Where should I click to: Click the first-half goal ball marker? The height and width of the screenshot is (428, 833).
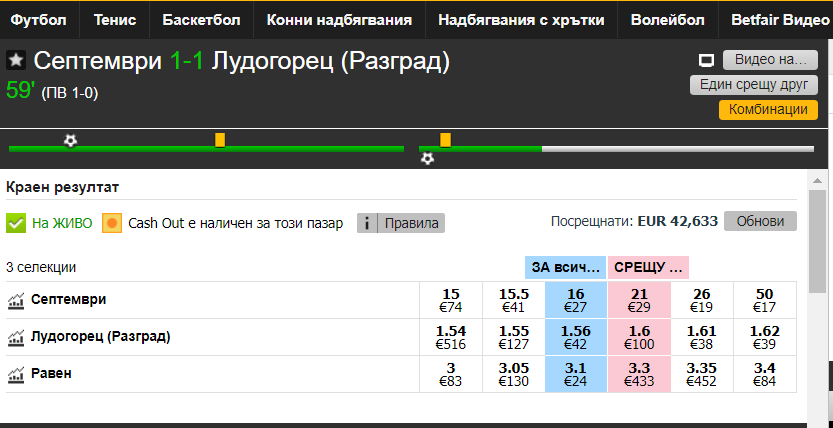70,141
